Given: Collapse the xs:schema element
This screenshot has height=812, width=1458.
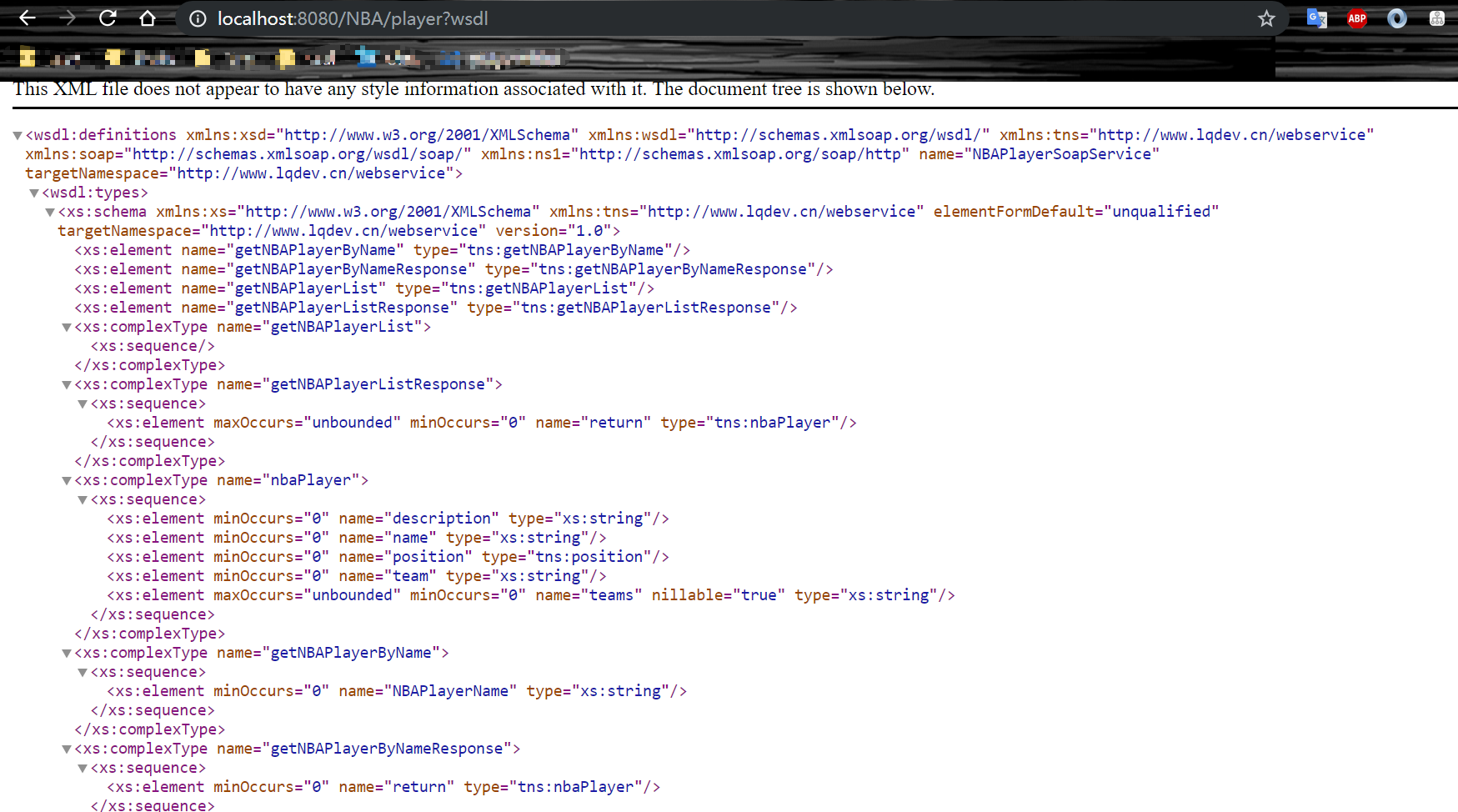Looking at the screenshot, I should point(49,211).
